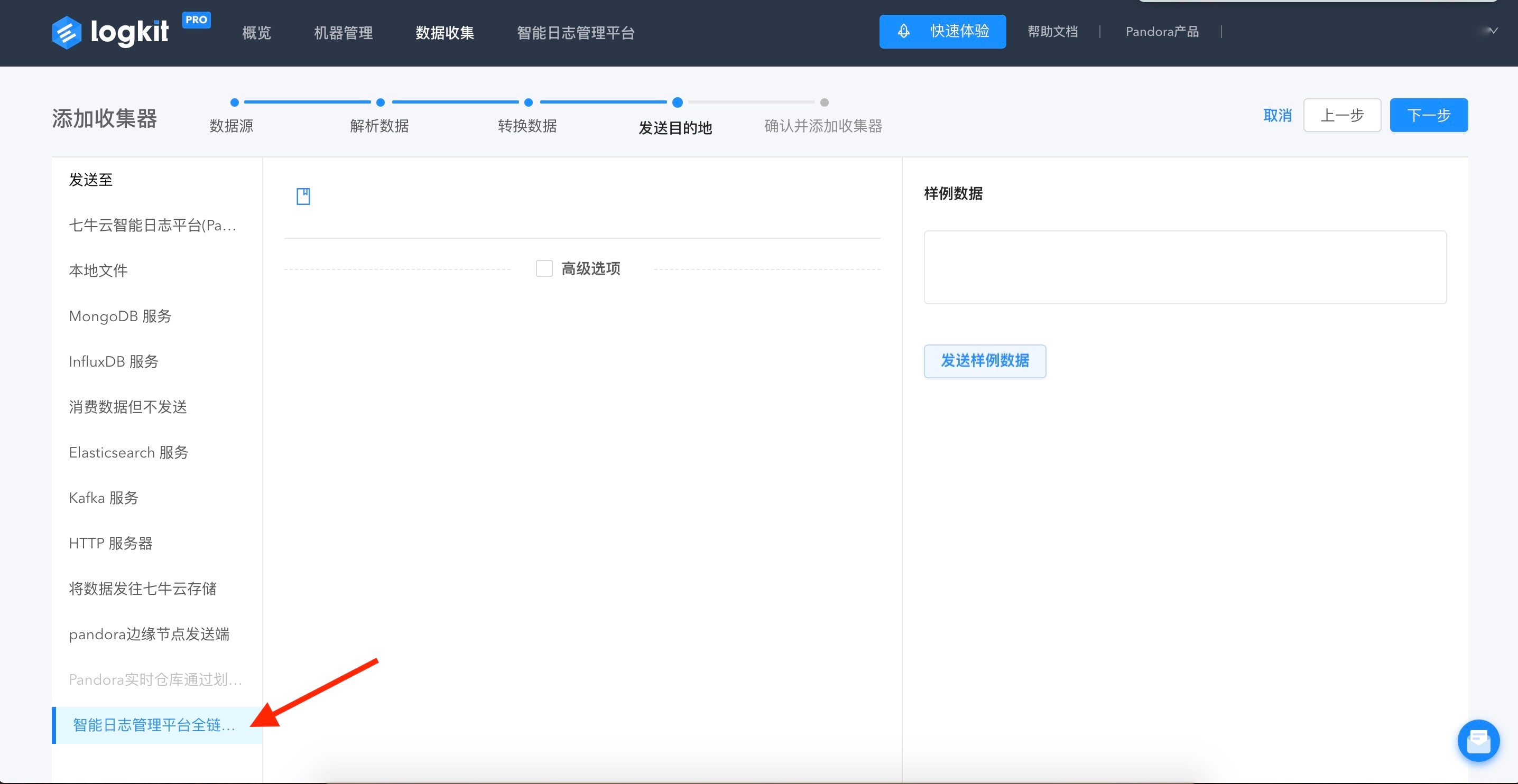1518x784 pixels.
Task: Click the 发送目的地 step dot on progress bar
Action: tap(678, 102)
